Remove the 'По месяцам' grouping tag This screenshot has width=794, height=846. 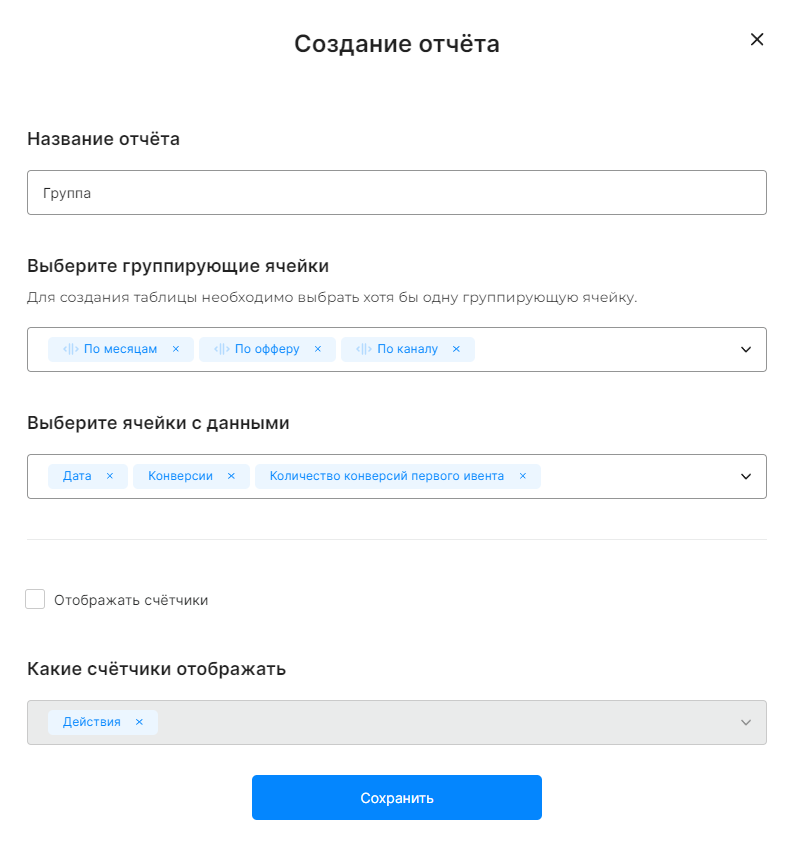tap(176, 349)
